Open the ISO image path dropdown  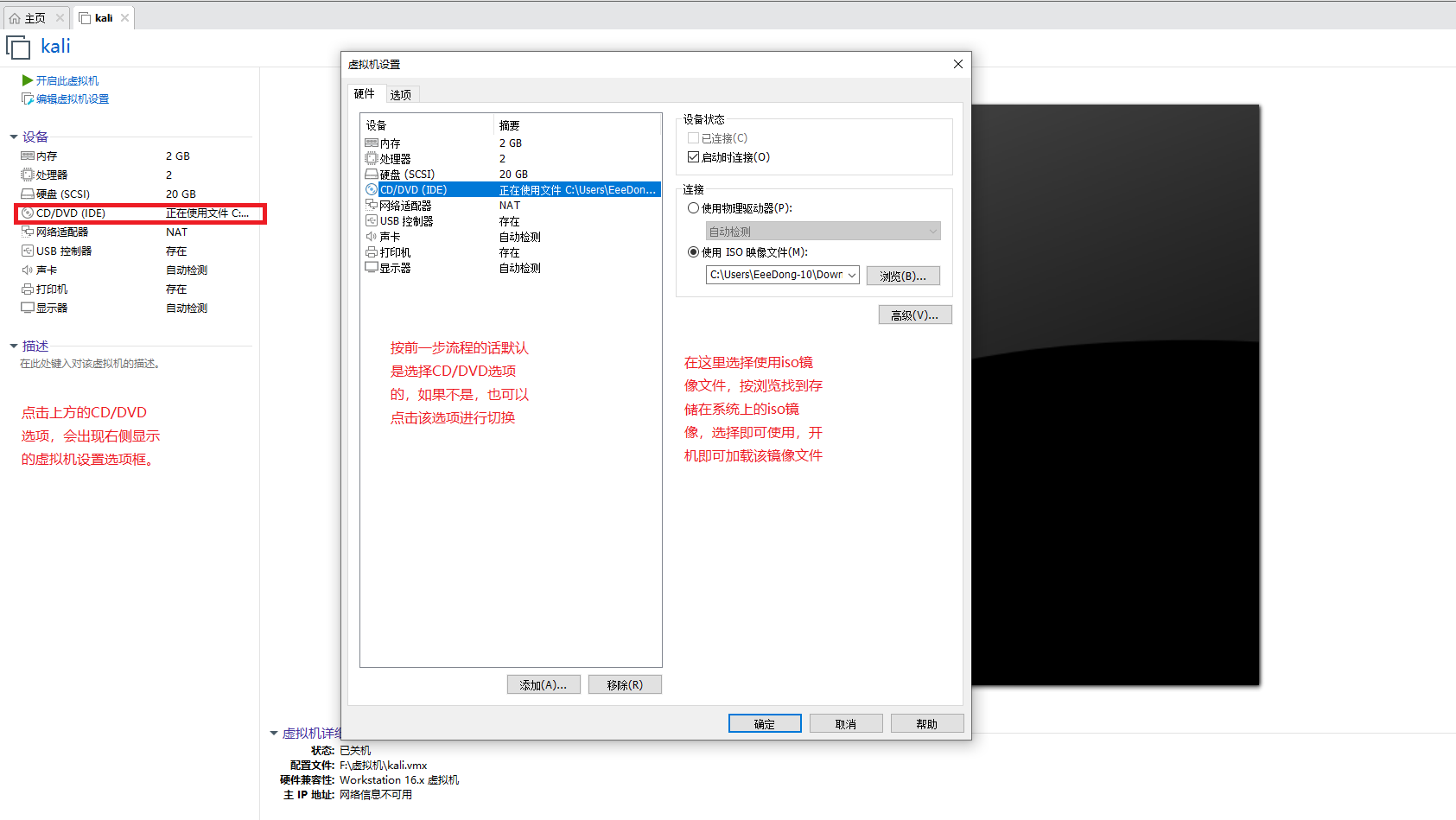coord(851,275)
